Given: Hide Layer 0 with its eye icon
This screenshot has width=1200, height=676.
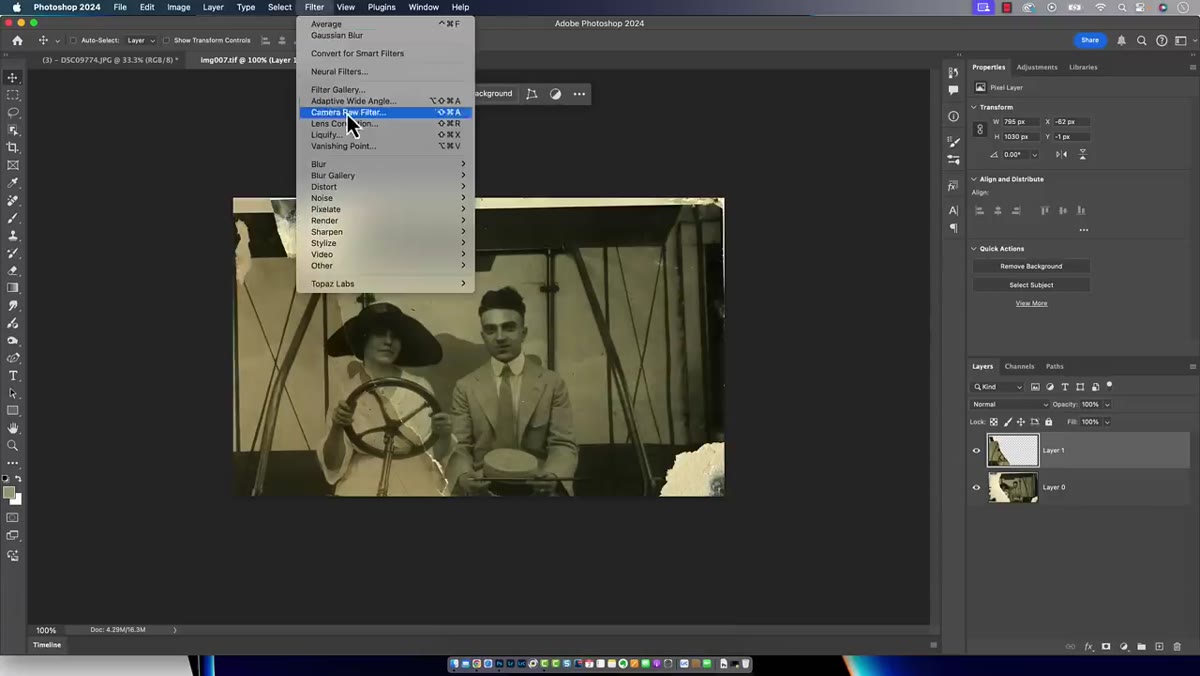Looking at the screenshot, I should click(x=977, y=487).
